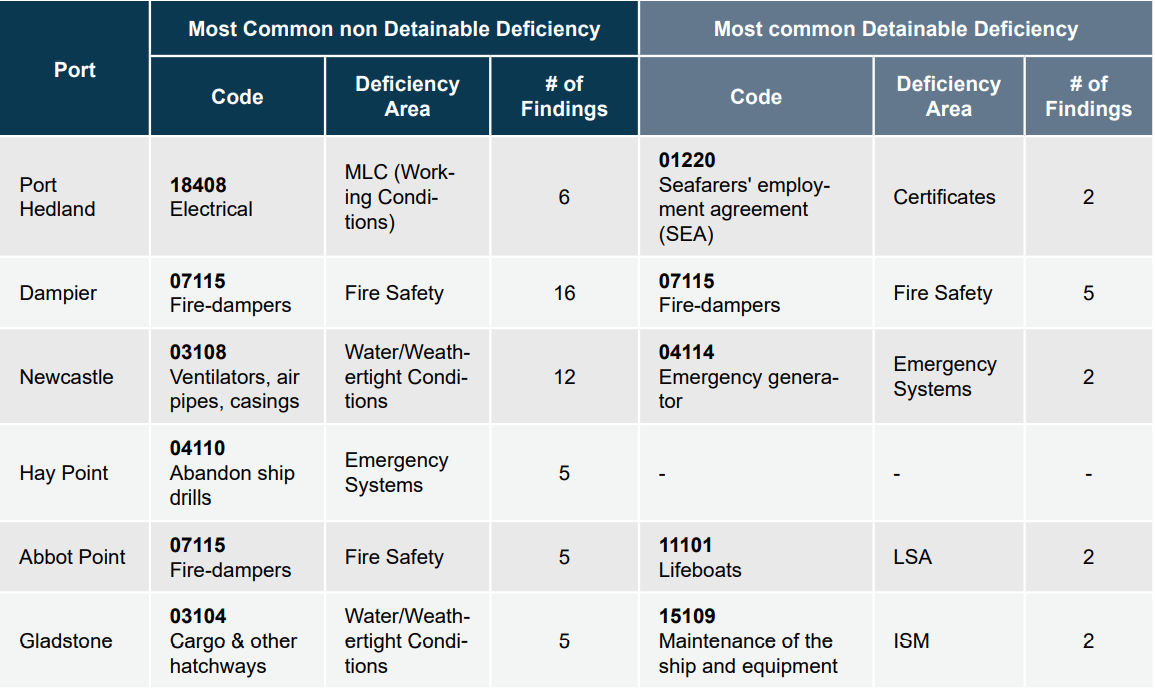This screenshot has height=691, width=1155.
Task: Click the 04110 Abandon ship drills cell
Action: [237, 473]
